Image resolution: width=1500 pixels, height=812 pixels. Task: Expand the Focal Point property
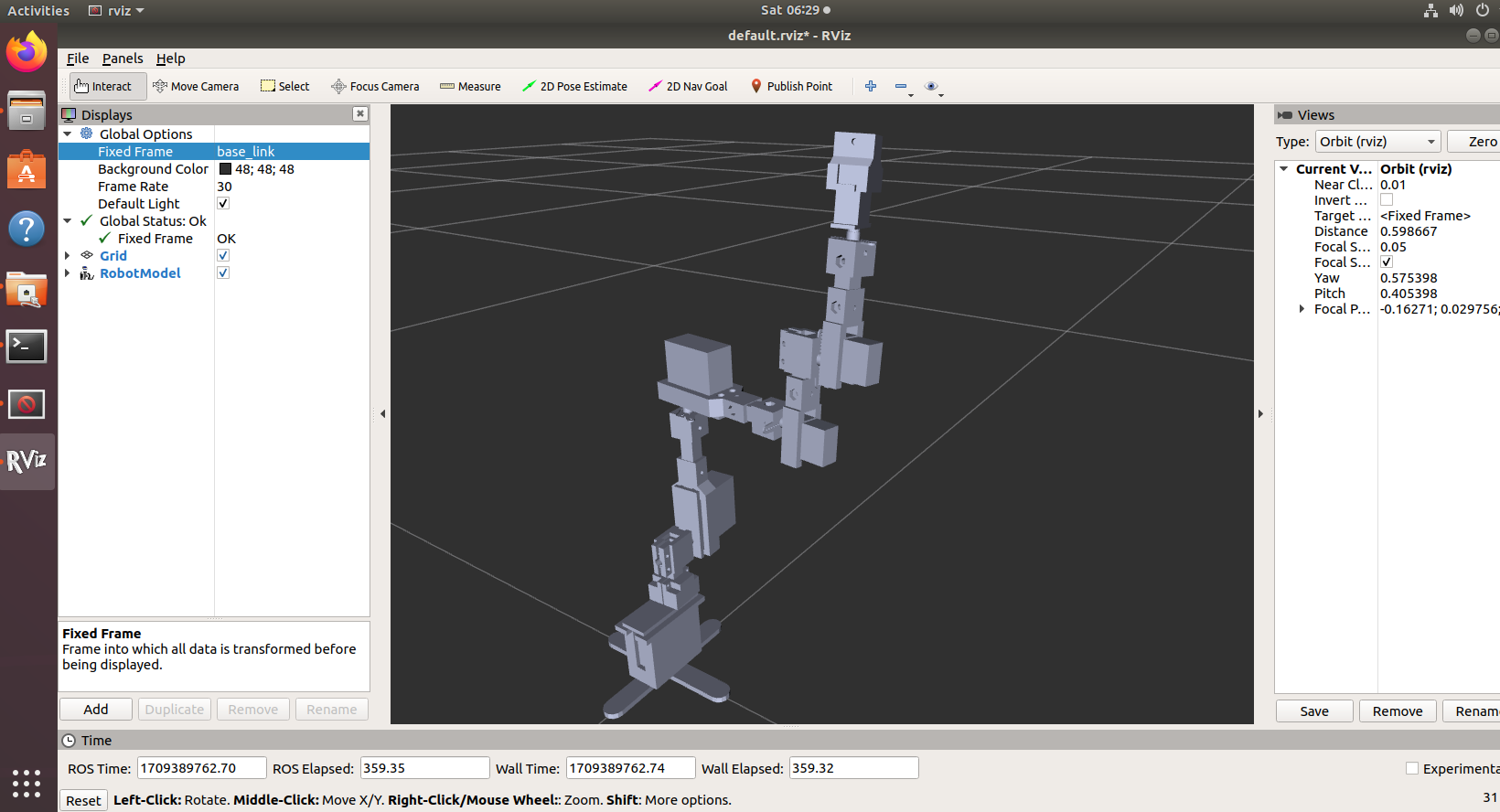(1302, 309)
